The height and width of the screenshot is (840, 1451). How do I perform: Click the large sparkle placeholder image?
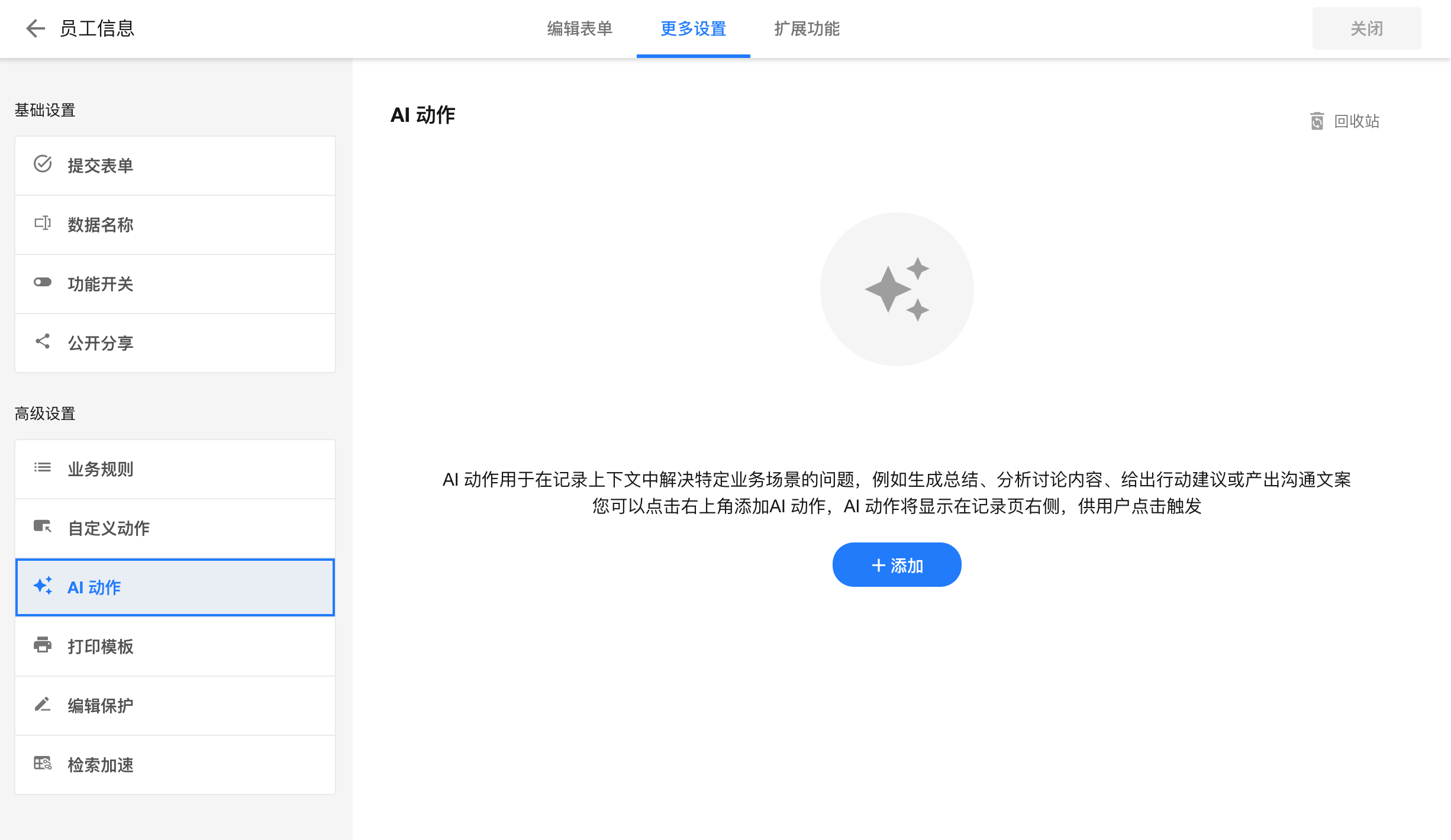coord(897,289)
